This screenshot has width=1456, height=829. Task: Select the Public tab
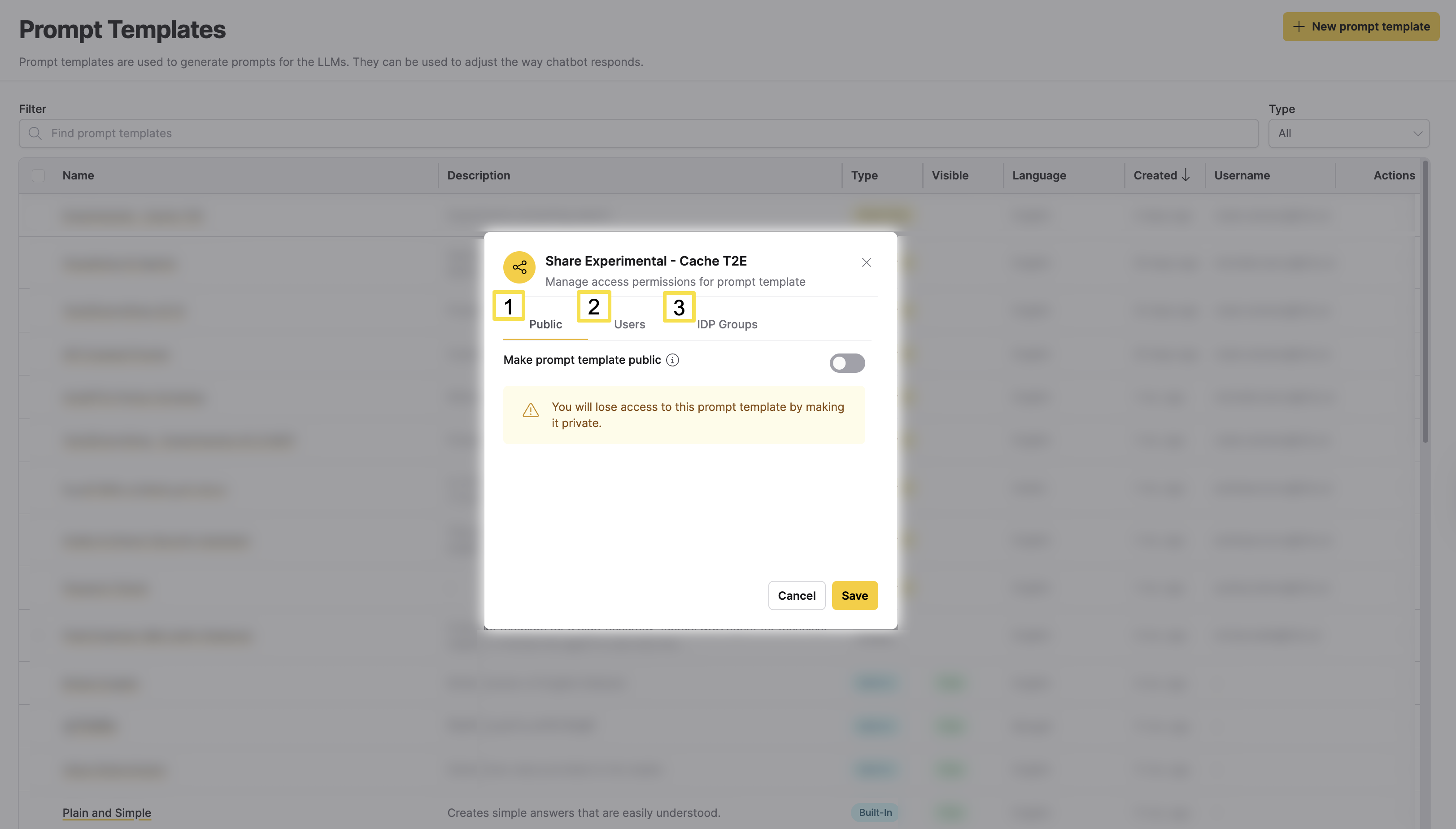tap(545, 324)
